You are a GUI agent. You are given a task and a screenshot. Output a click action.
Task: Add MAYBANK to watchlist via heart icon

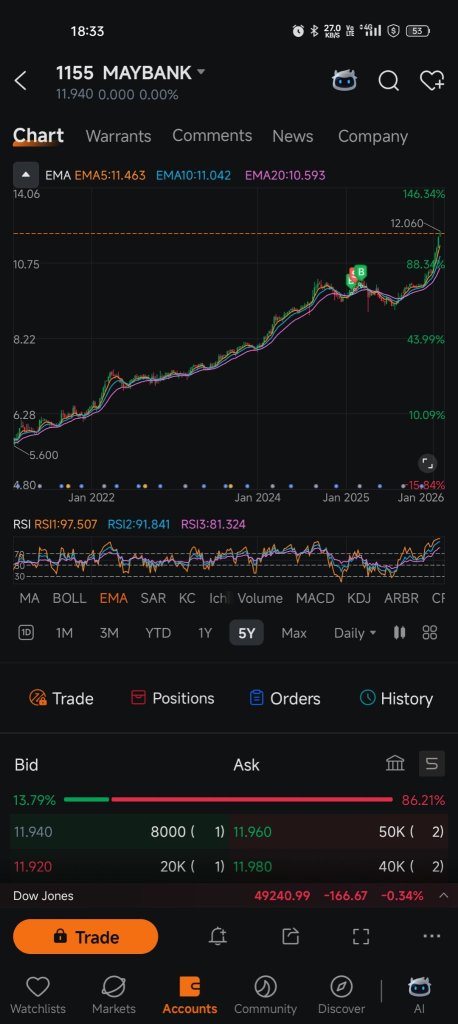(432, 80)
